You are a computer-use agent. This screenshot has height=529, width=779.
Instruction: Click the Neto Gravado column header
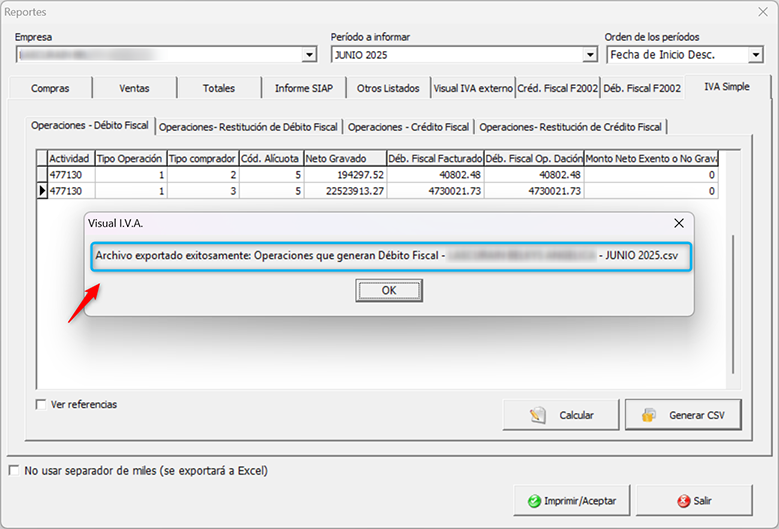(343, 158)
